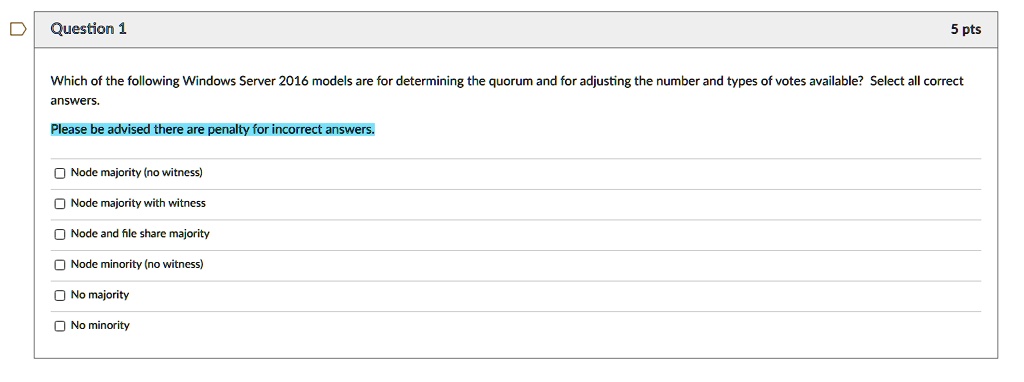Click the 'No minority' answer label text

pyautogui.click(x=100, y=325)
